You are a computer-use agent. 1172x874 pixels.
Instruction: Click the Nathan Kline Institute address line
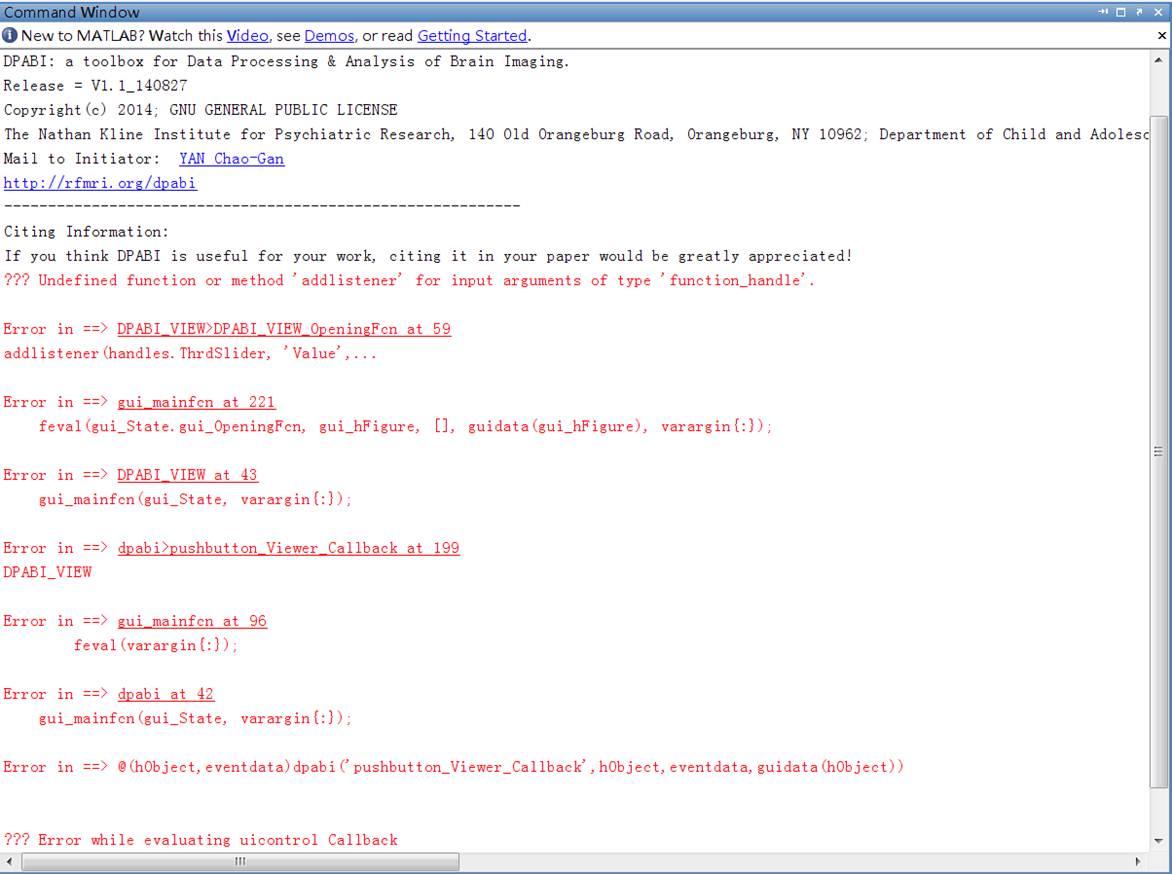576,135
